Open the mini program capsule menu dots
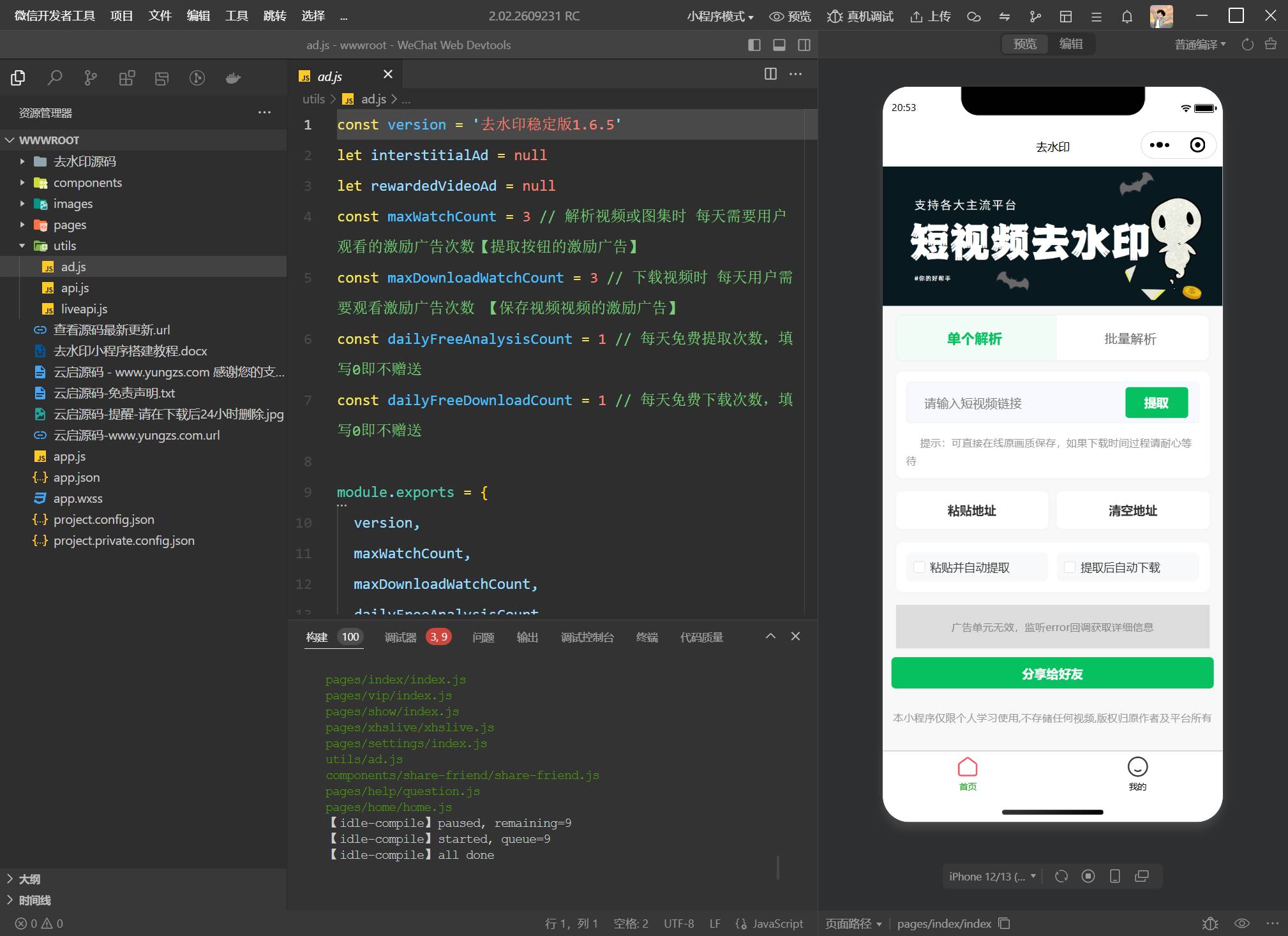The height and width of the screenshot is (936, 1288). tap(1160, 145)
